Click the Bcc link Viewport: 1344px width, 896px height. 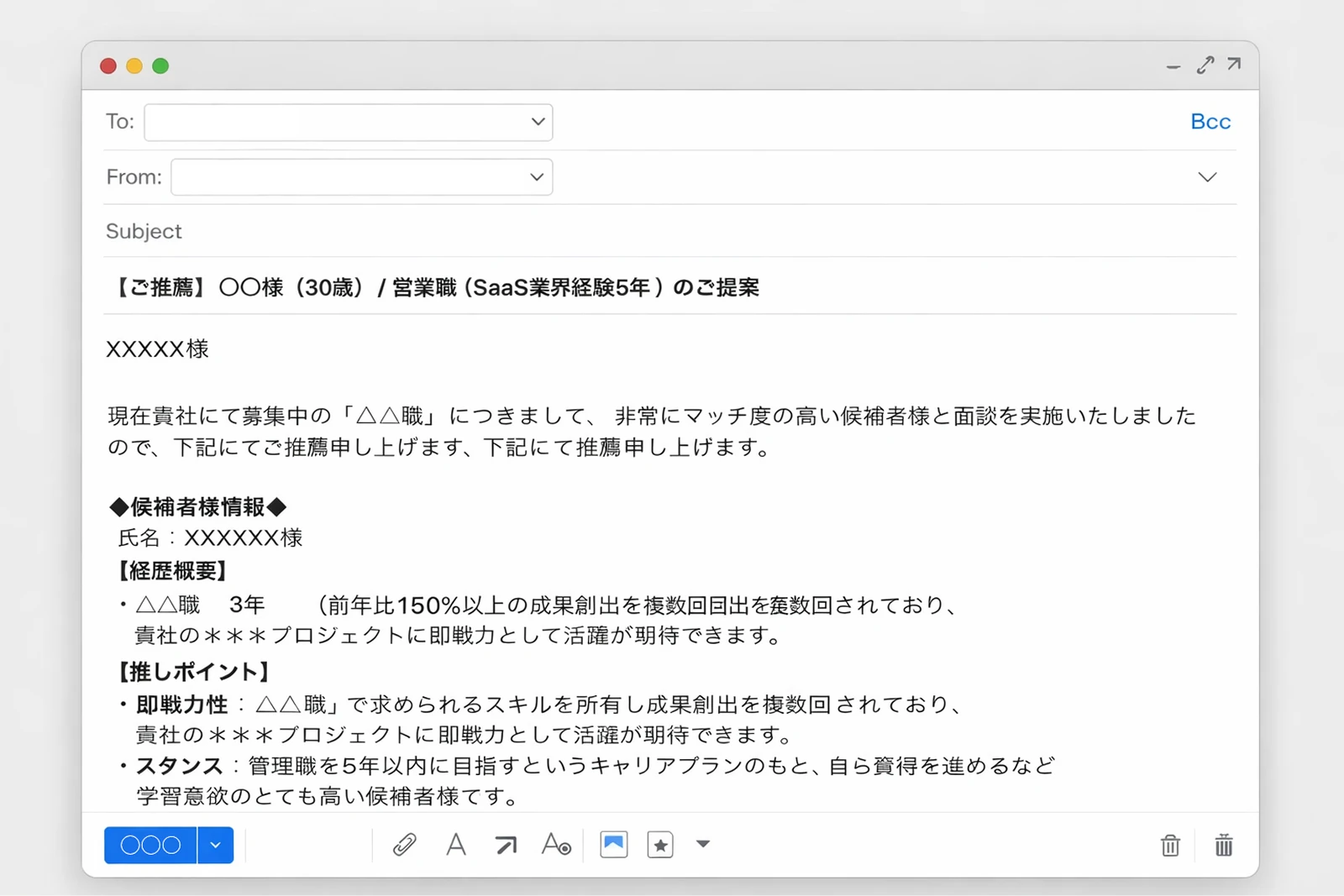(x=1210, y=122)
